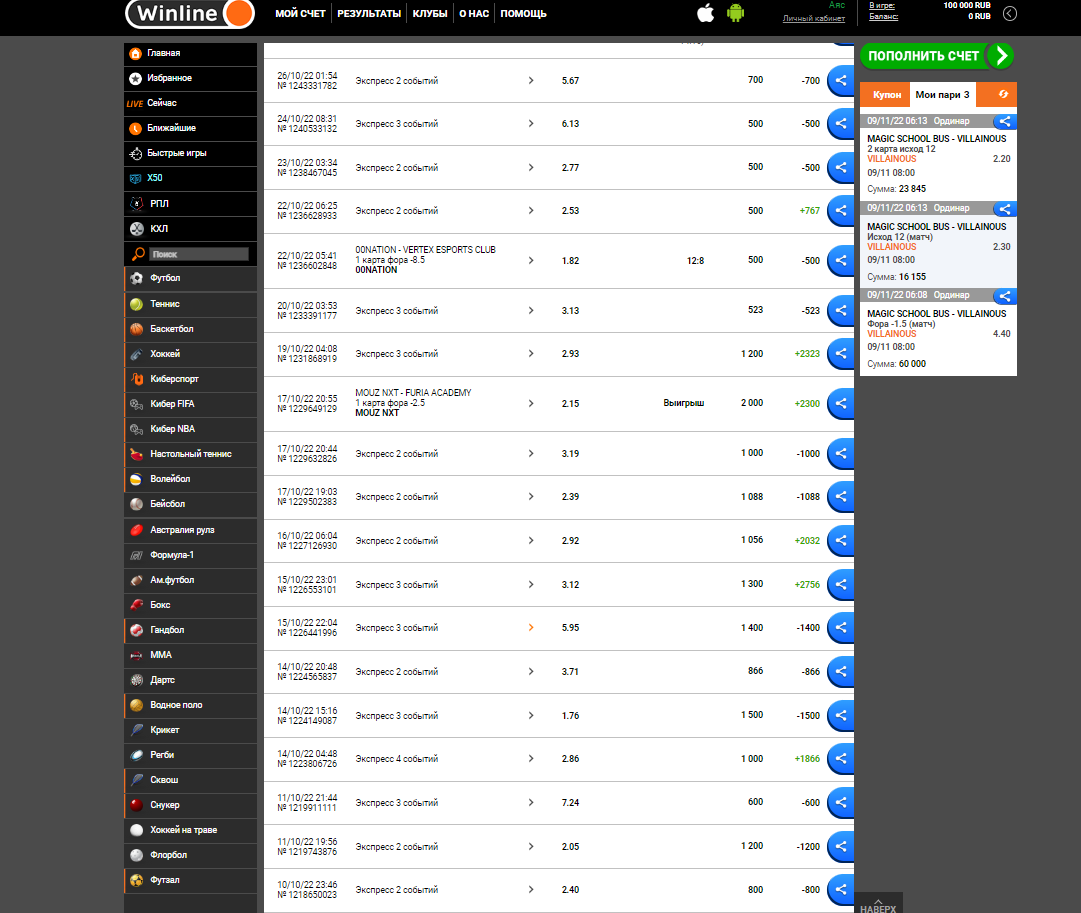Click the Поиск search field

click(198, 254)
